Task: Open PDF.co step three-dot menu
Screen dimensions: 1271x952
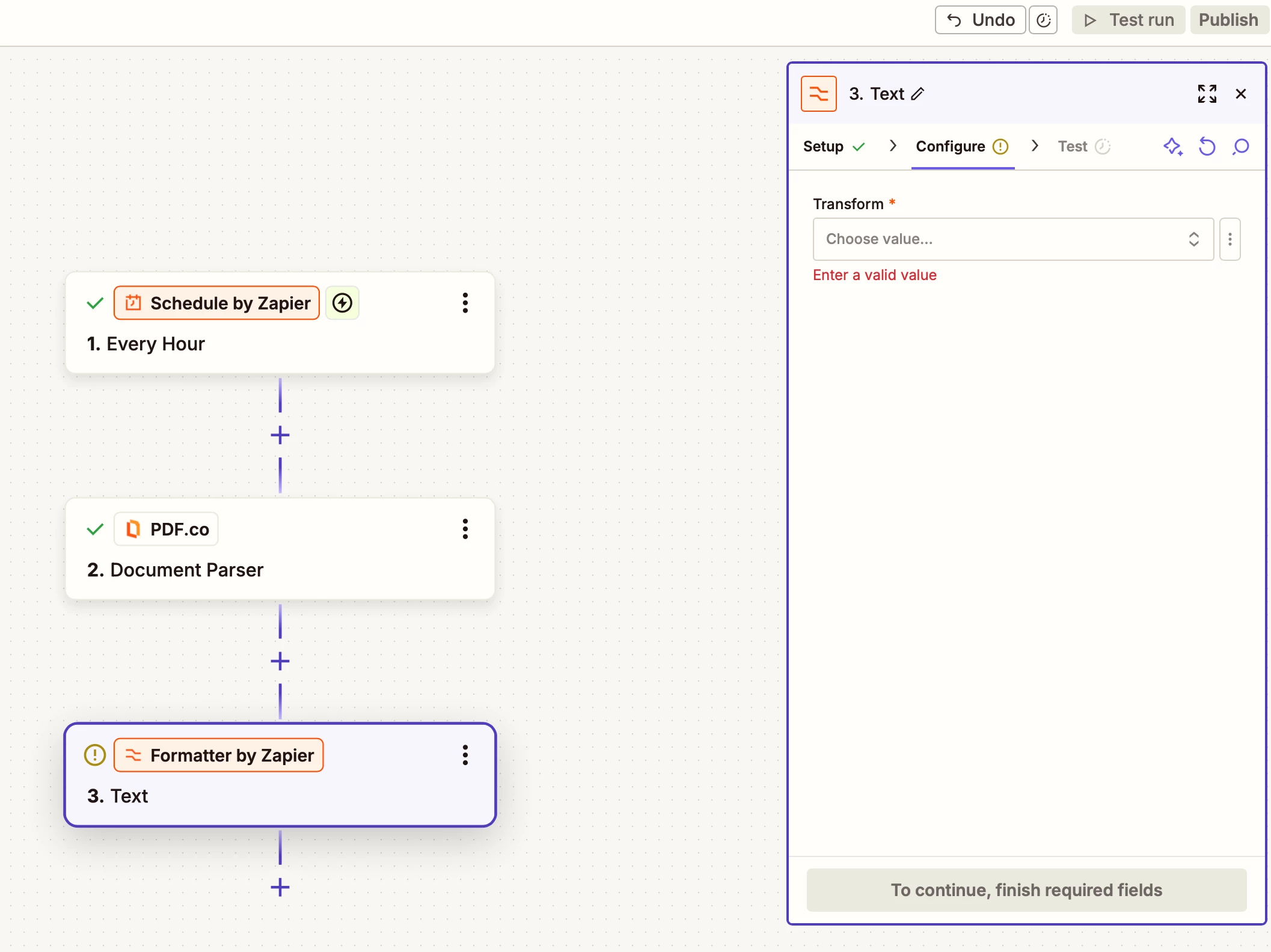Action: click(465, 529)
